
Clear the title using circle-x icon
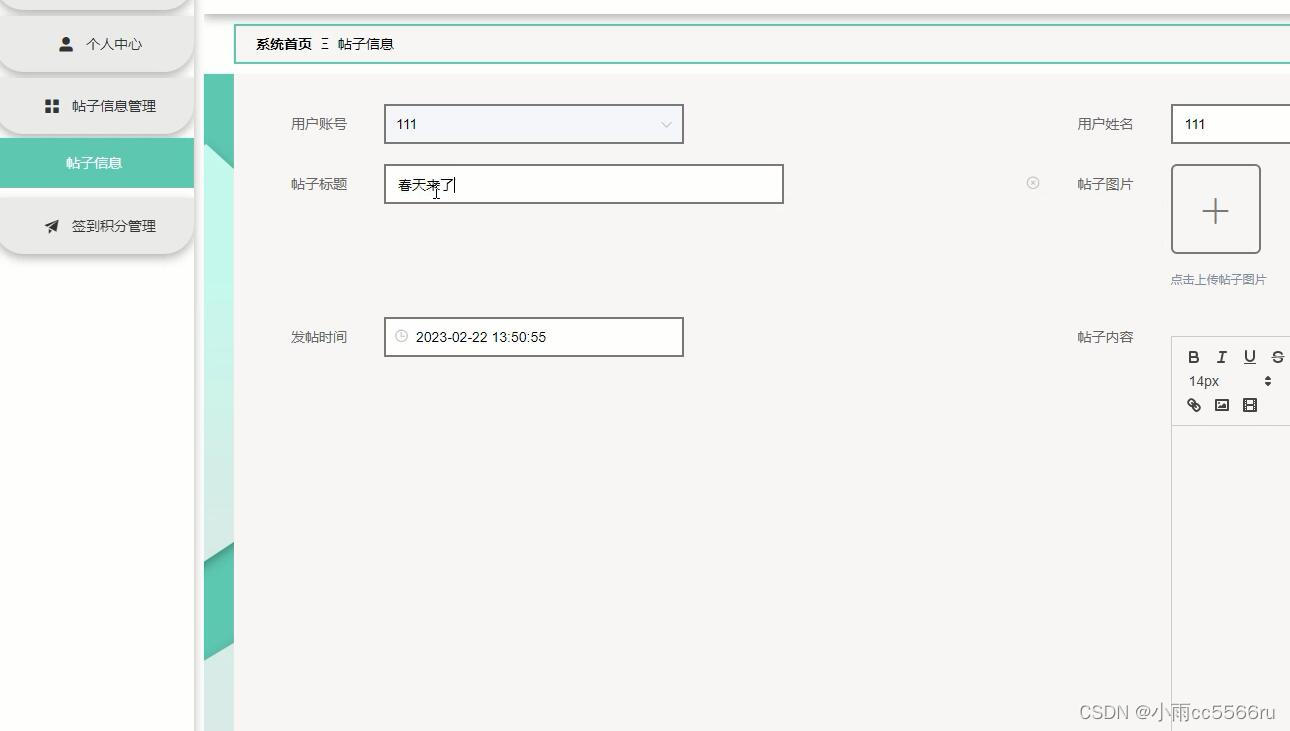point(1033,183)
